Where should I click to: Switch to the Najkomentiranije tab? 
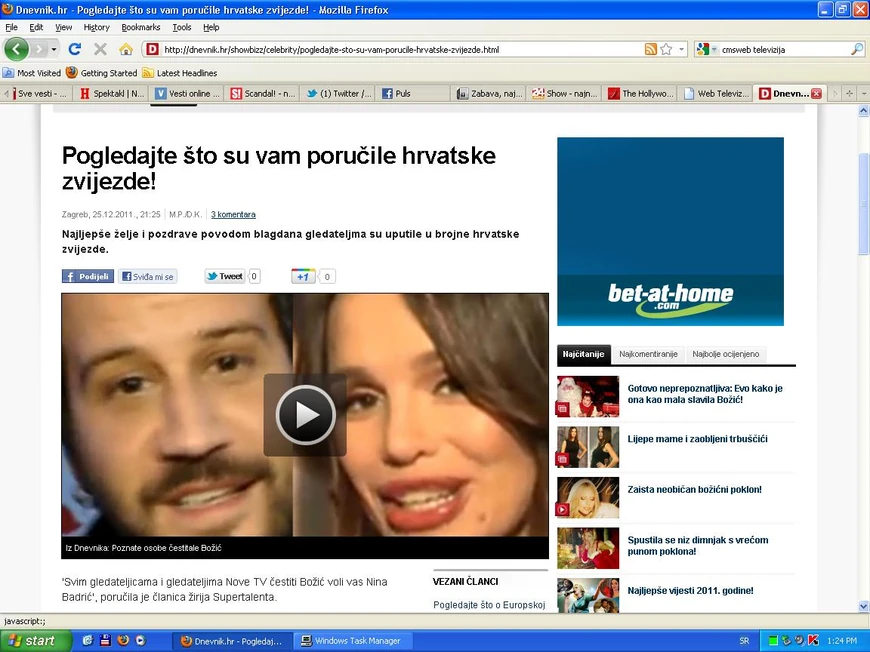tap(648, 354)
